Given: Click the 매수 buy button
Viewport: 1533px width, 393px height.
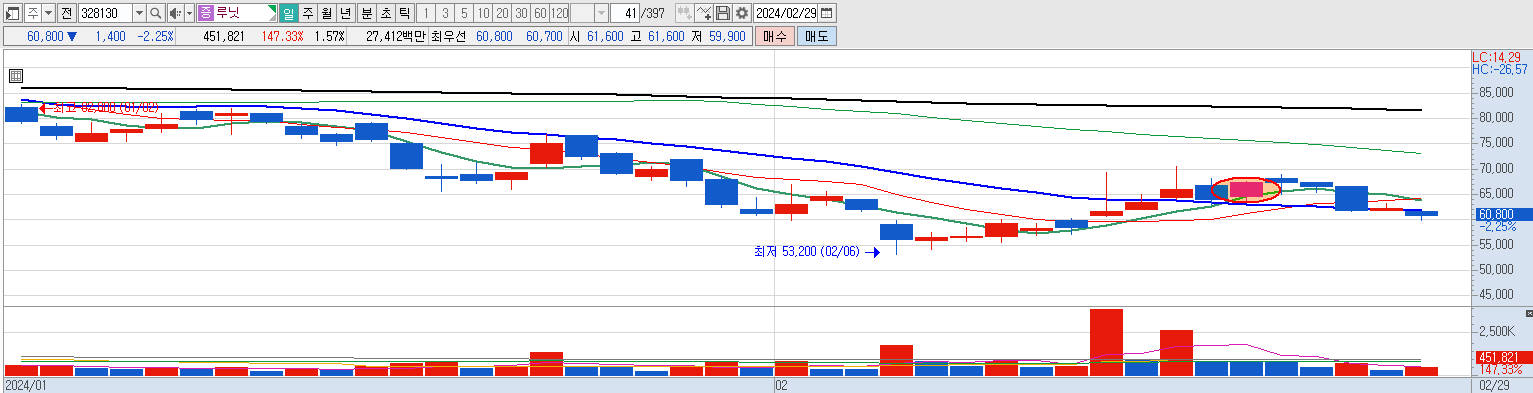Looking at the screenshot, I should point(774,36).
